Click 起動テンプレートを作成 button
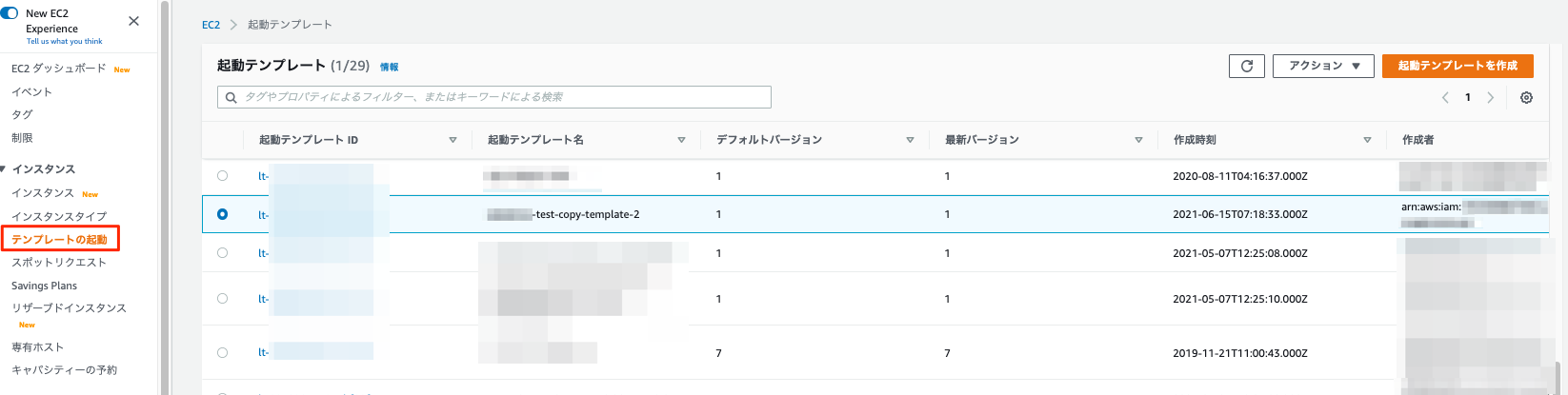 tap(1457, 66)
